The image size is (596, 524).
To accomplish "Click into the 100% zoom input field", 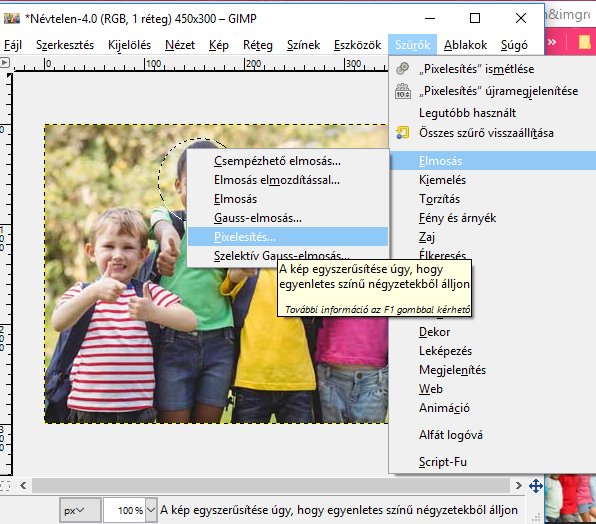I will coord(125,510).
